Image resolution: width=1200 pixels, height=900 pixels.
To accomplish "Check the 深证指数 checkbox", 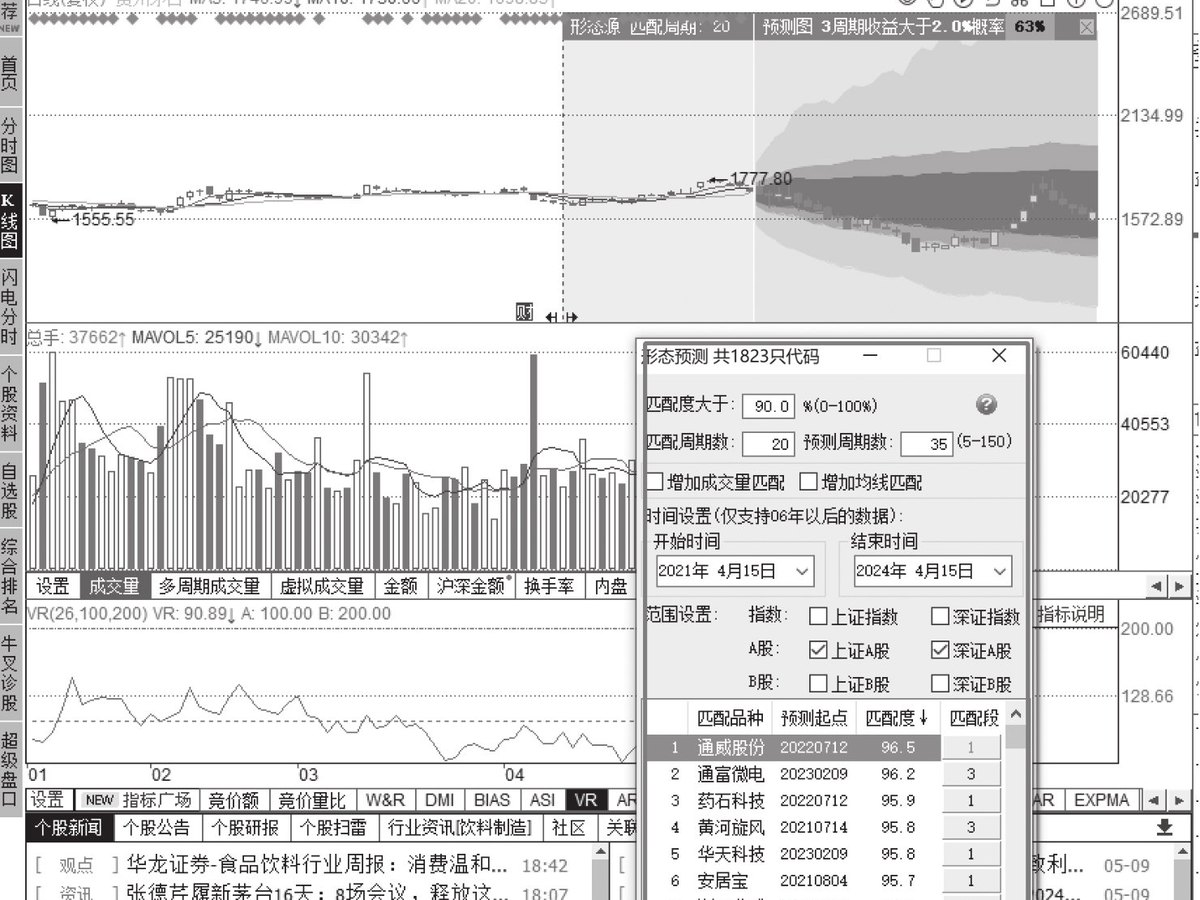I will click(940, 617).
